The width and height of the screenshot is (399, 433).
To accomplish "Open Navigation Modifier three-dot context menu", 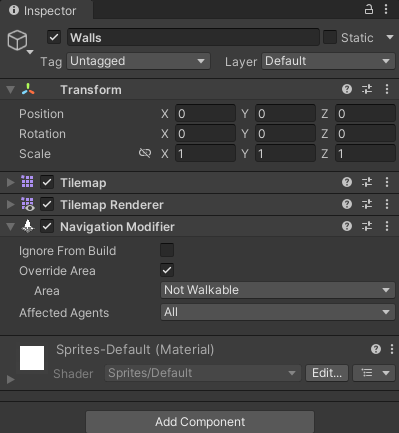I will tap(387, 226).
